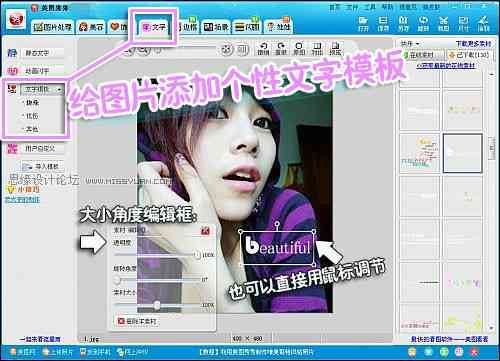500x361 pixels.
Task: Open the 下载更多素材 link
Action: (x=473, y=44)
